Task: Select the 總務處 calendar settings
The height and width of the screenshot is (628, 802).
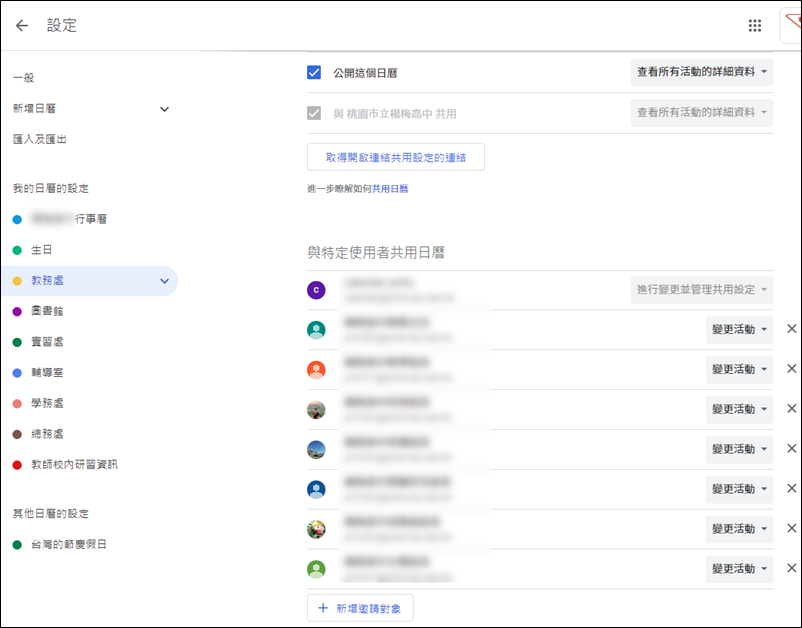Action: point(47,434)
